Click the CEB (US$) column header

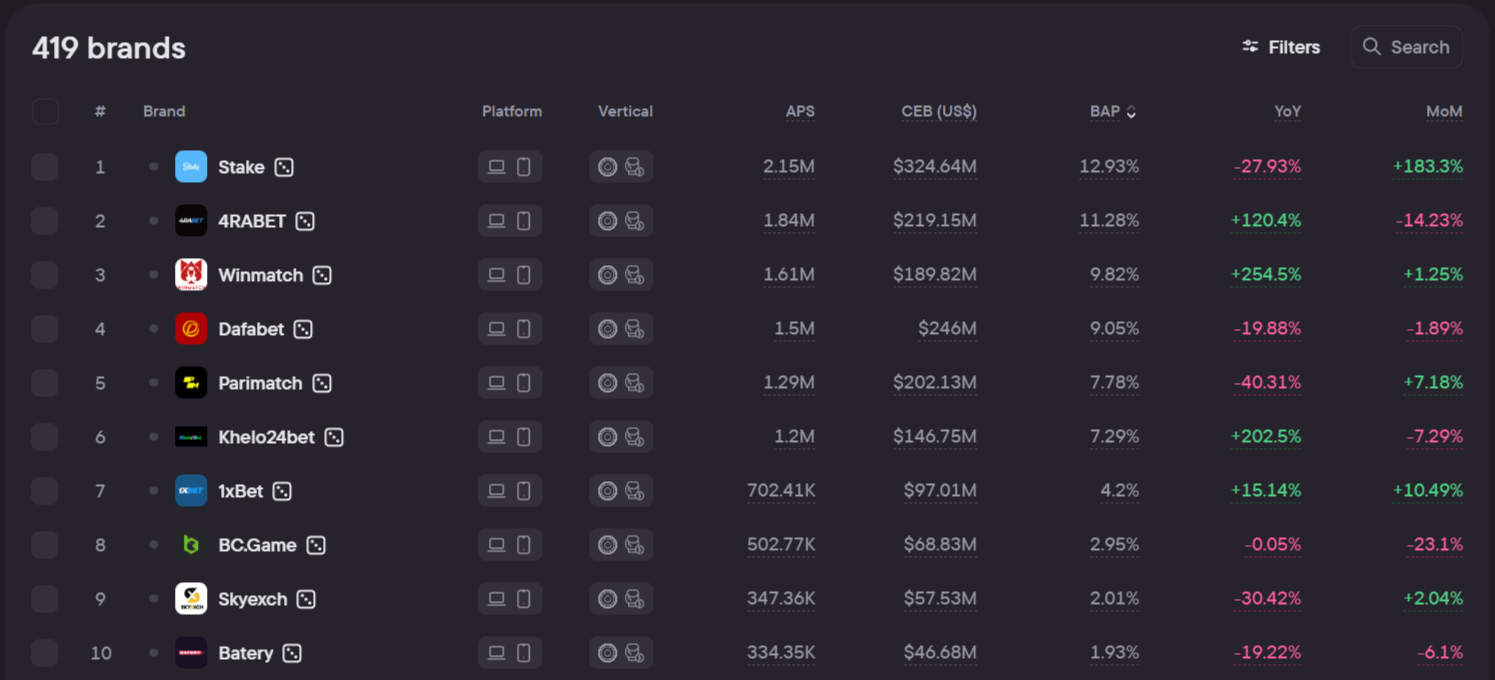pos(938,112)
